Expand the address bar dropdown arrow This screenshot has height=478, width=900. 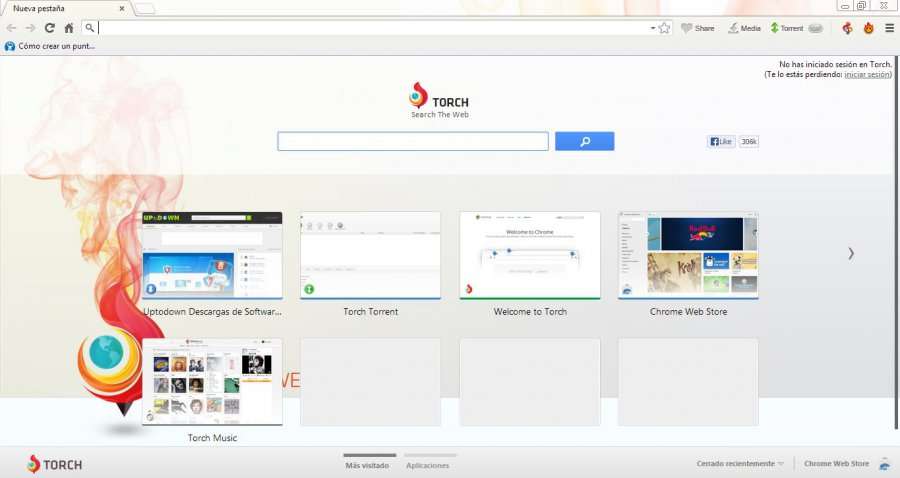[653, 28]
